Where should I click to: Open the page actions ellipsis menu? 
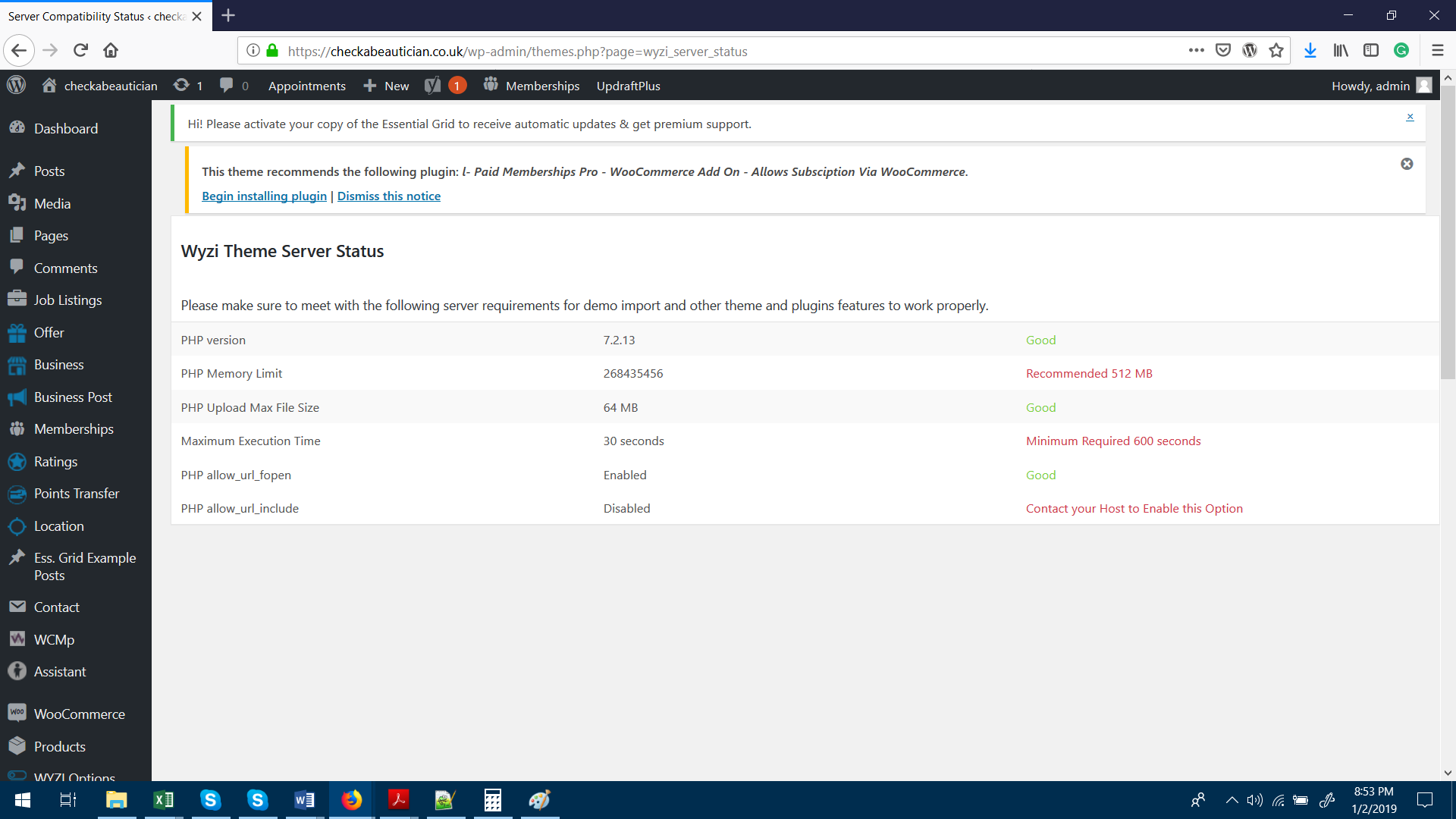pos(1196,50)
